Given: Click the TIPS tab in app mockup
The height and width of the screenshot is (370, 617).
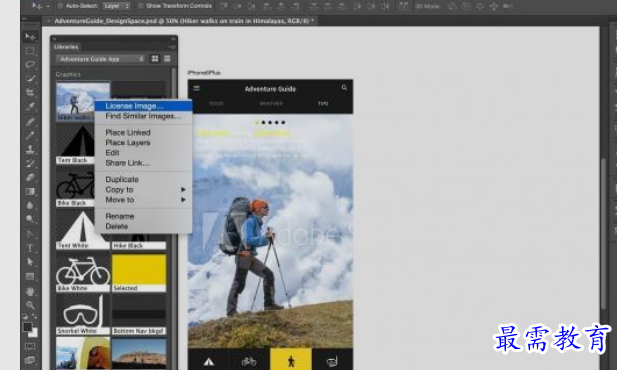Looking at the screenshot, I should coord(323,104).
